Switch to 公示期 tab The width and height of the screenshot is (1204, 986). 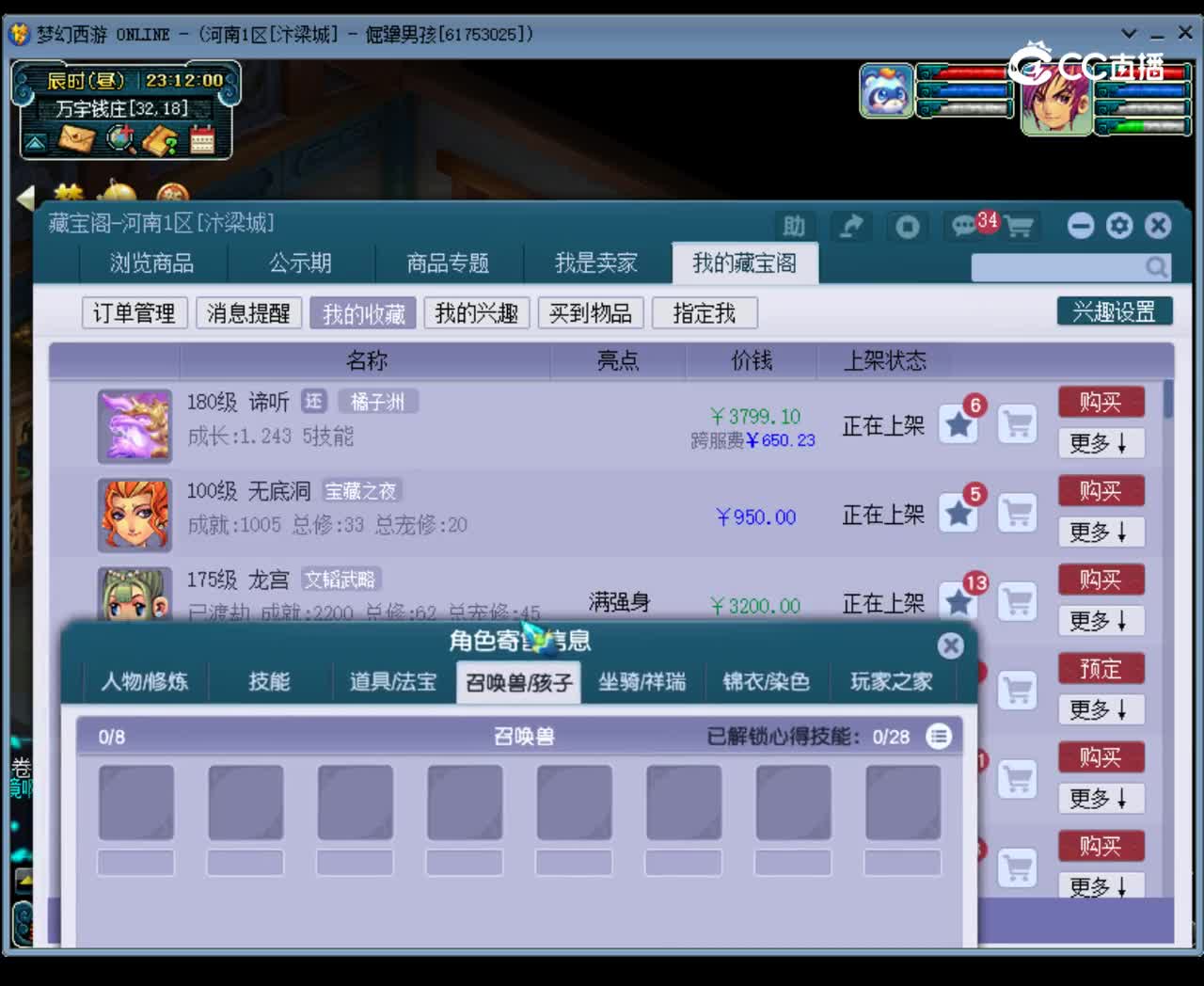[300, 263]
